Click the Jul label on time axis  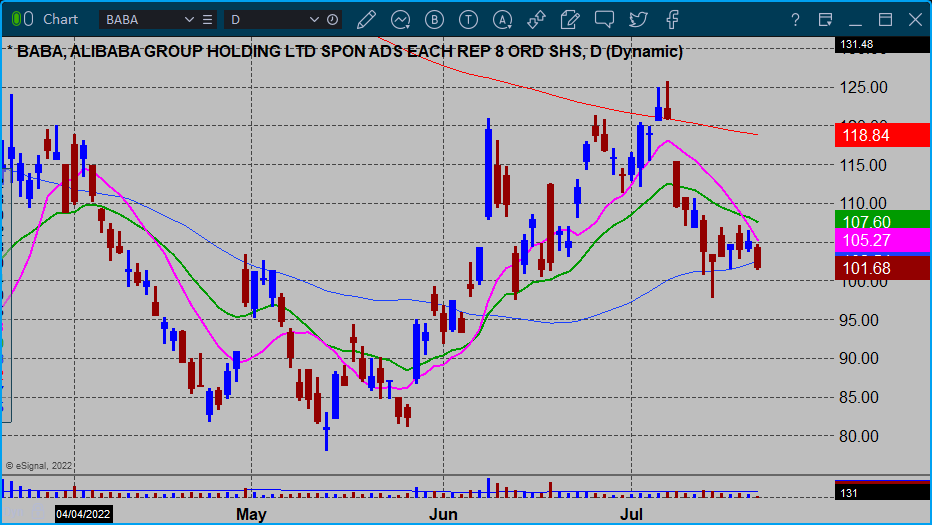(631, 514)
